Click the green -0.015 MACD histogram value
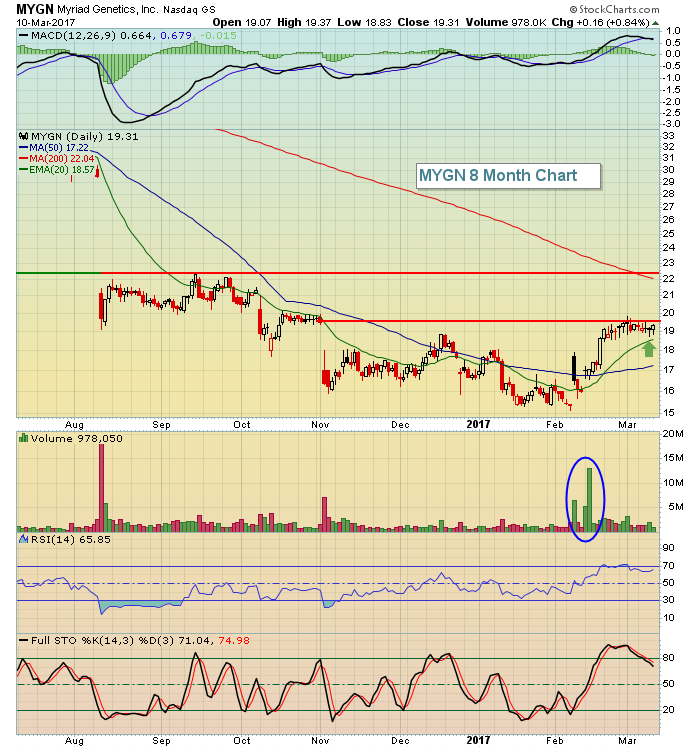Image resolution: width=700 pixels, height=748 pixels. pyautogui.click(x=218, y=35)
